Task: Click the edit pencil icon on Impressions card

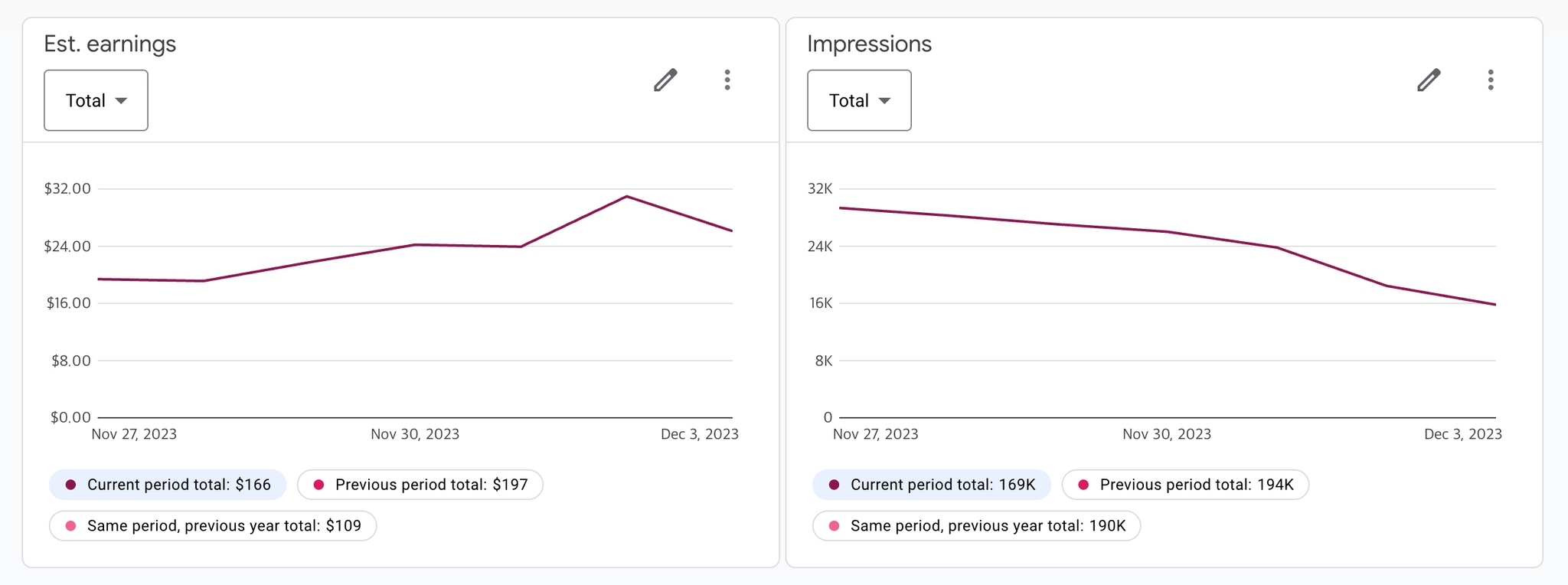Action: click(1429, 80)
